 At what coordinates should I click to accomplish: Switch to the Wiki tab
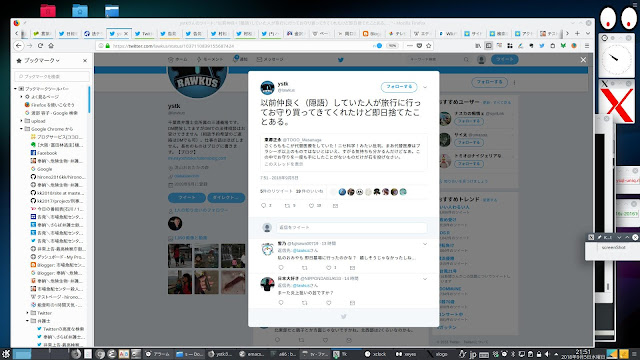tap(447, 34)
